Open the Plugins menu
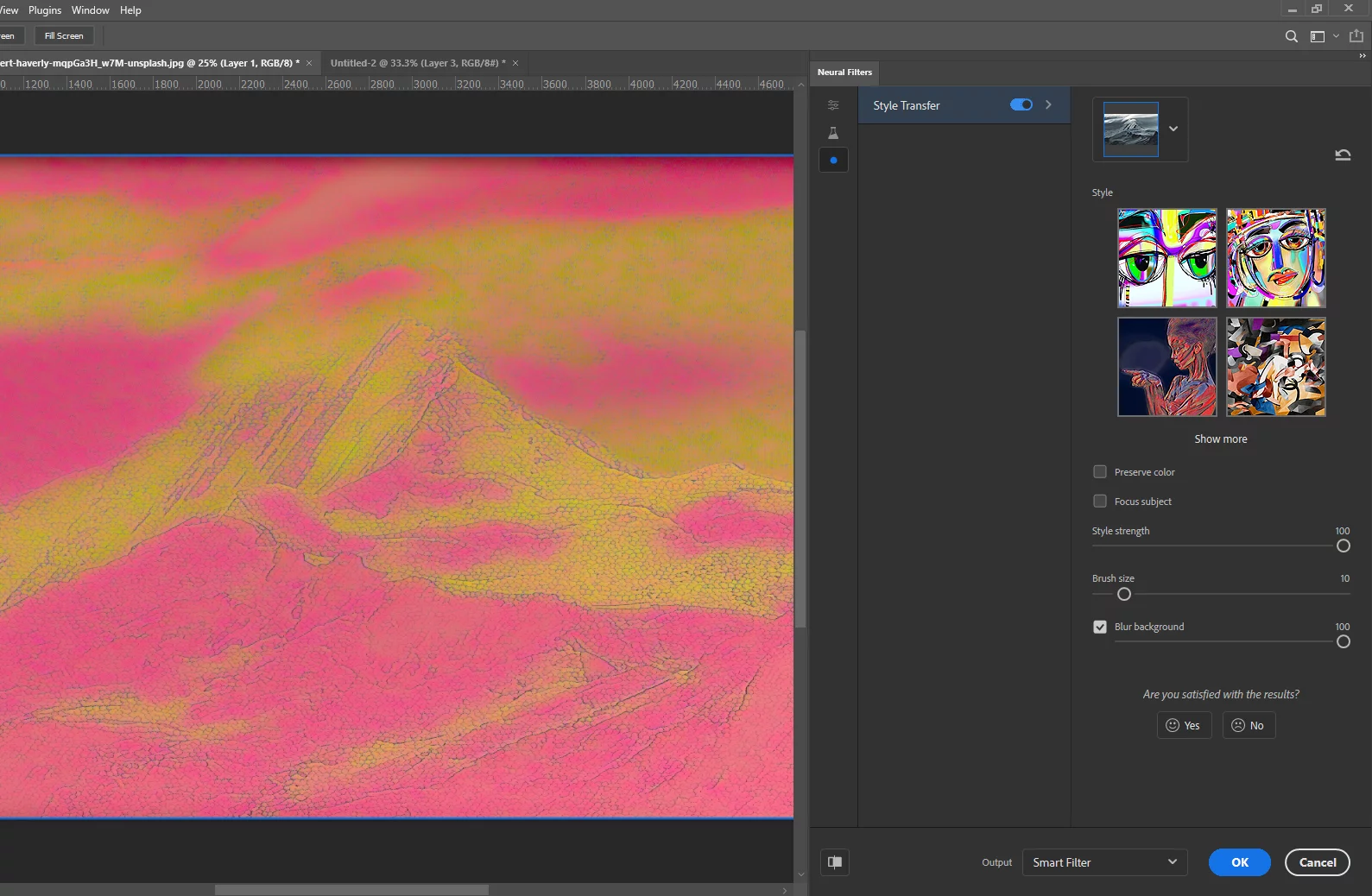Viewport: 1372px width, 896px height. coord(45,10)
